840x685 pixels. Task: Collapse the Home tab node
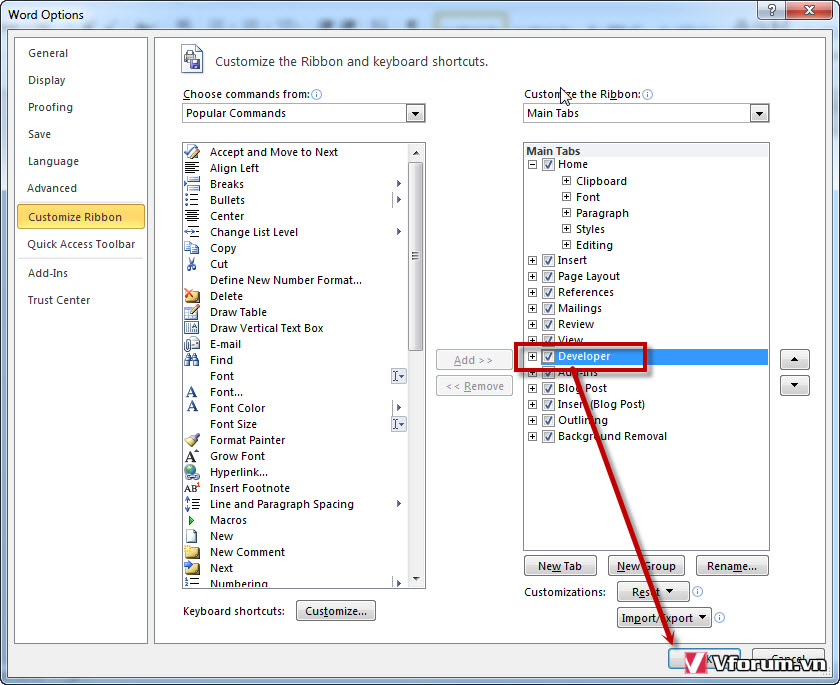[532, 164]
